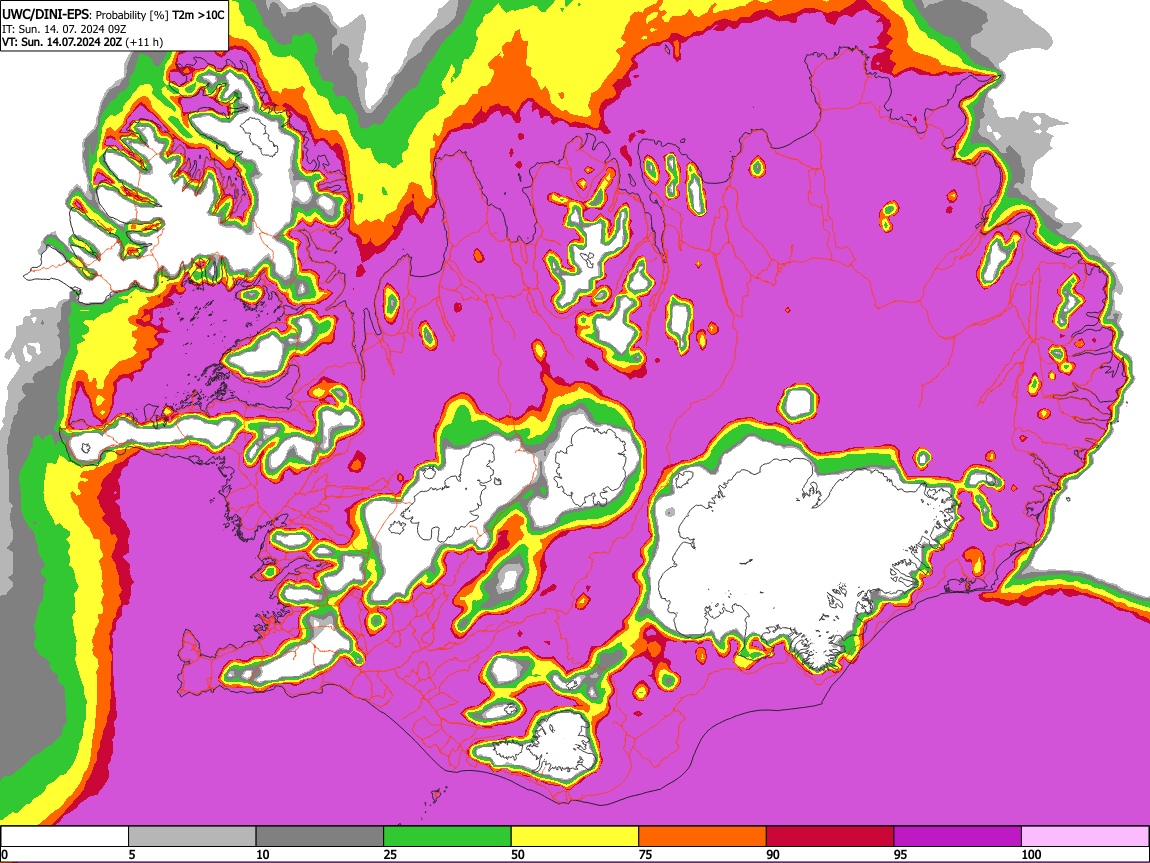Click the white 0–5% legend color swatch
This screenshot has height=863, width=1150.
click(65, 837)
